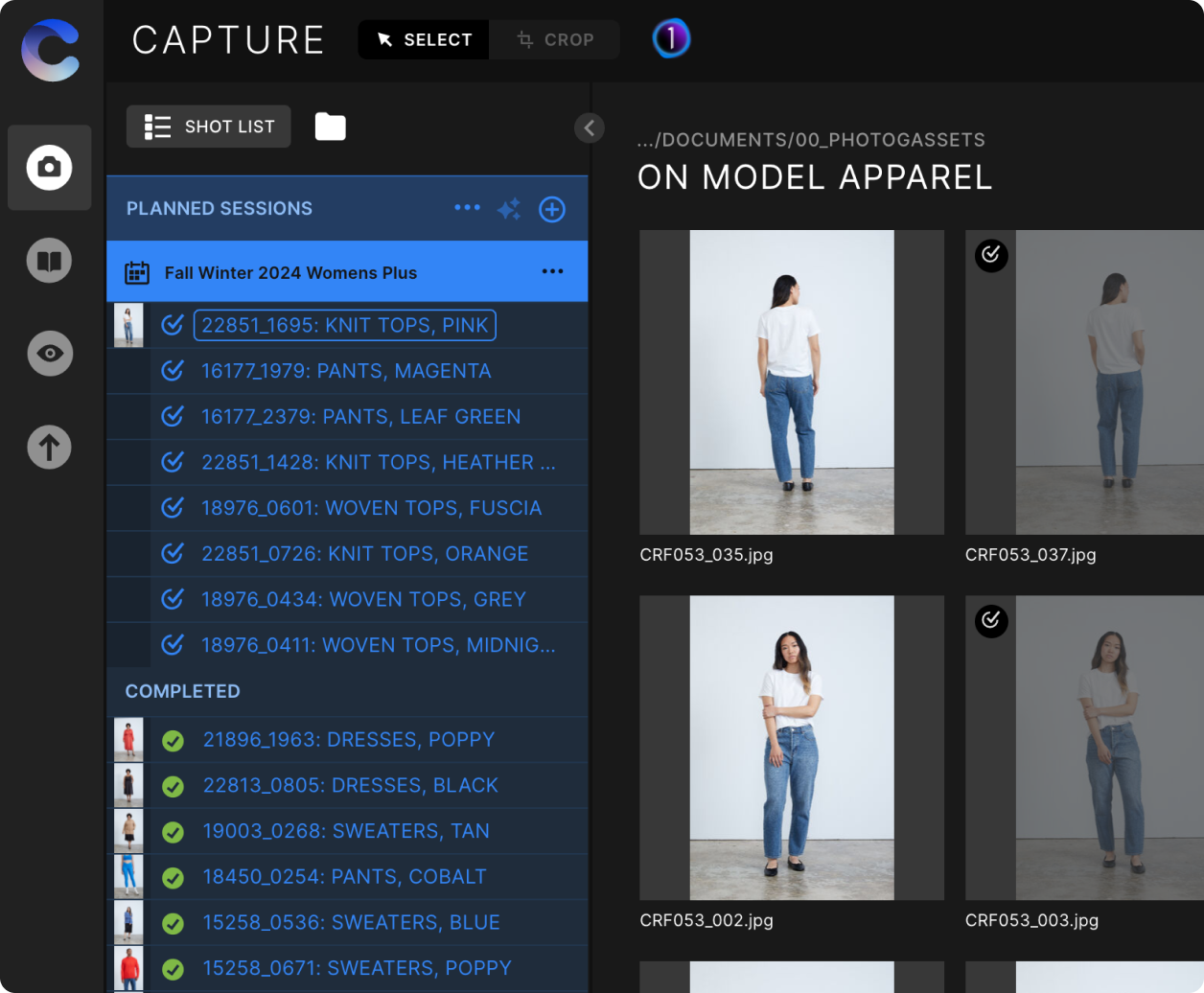
Task: Toggle the check badge on CRF053_037.jpg
Action: point(991,256)
